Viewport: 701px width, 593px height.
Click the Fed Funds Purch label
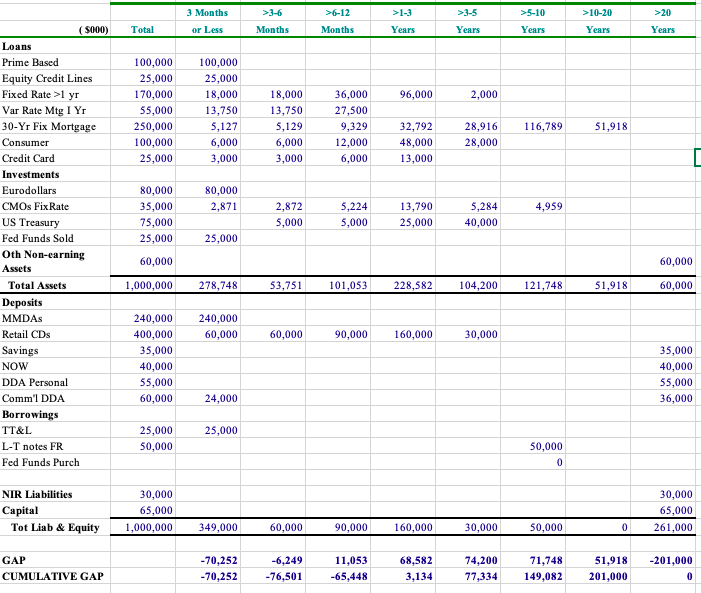(40, 462)
